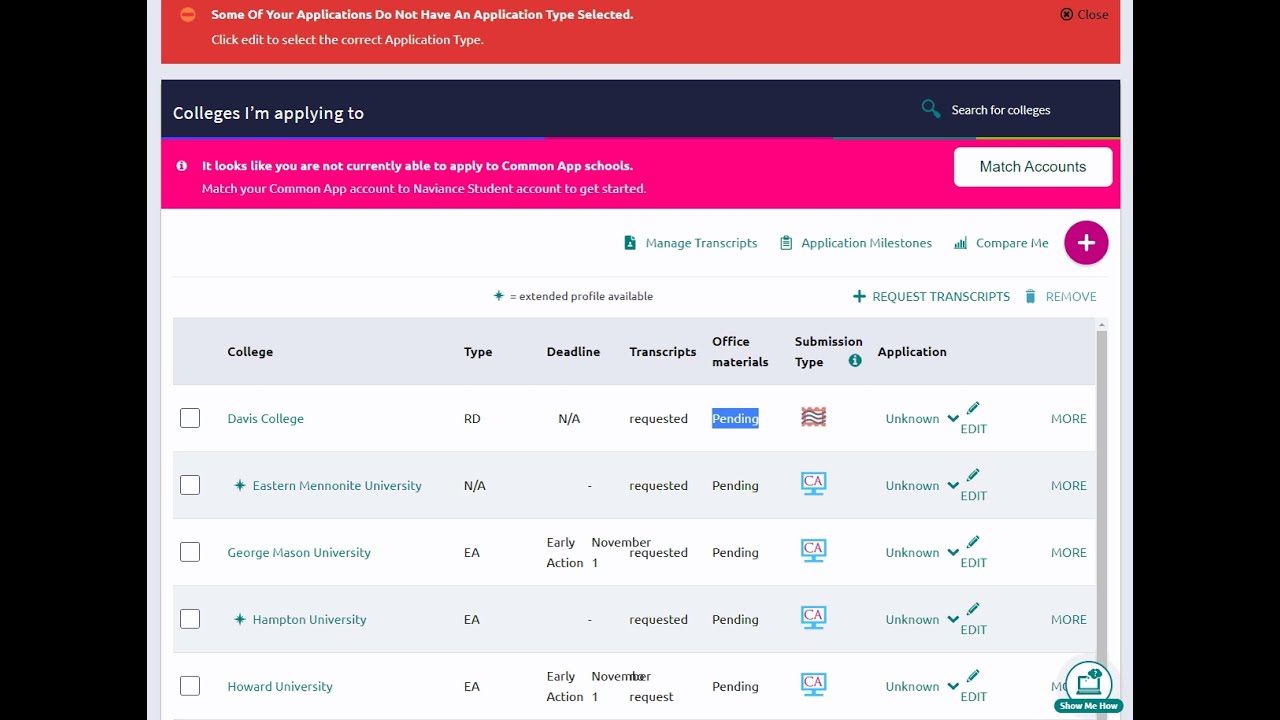1280x720 pixels.
Task: Check the Davis College checkbox
Action: click(190, 418)
